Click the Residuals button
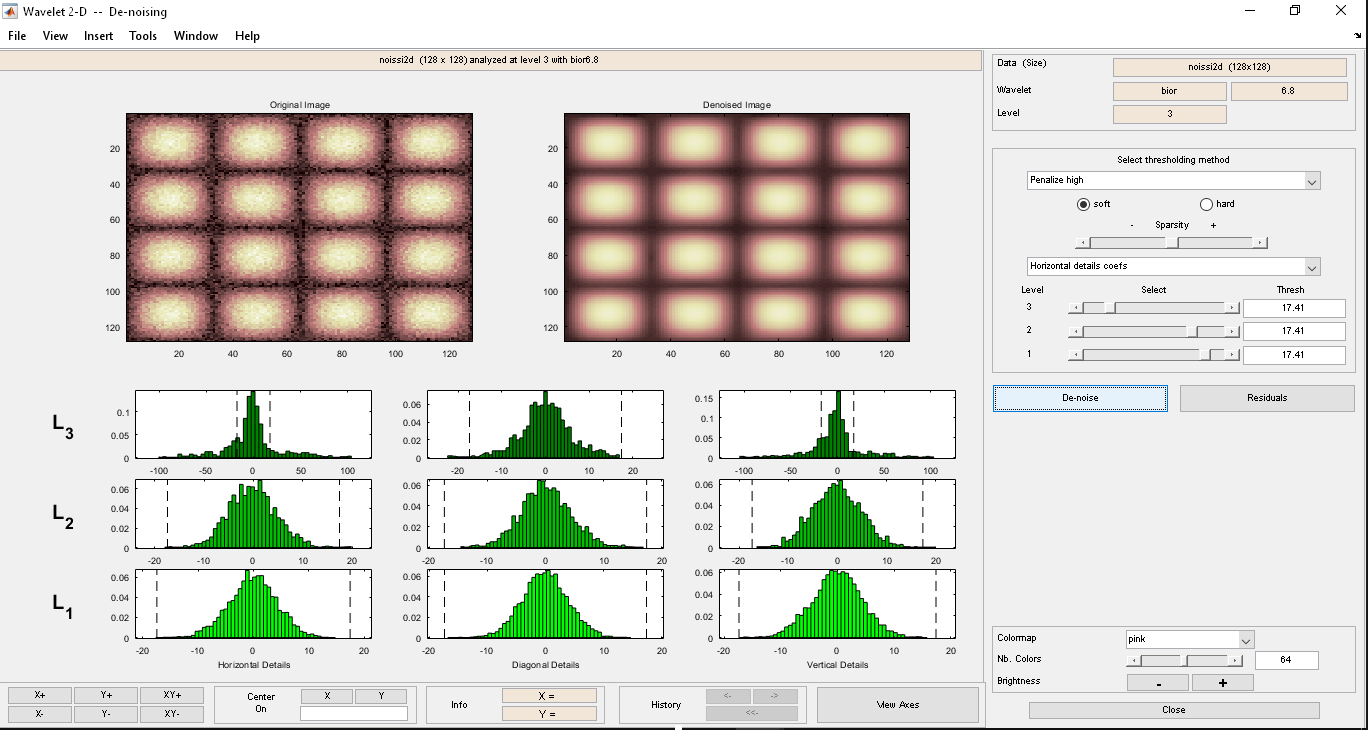This screenshot has width=1368, height=730. [x=1267, y=398]
